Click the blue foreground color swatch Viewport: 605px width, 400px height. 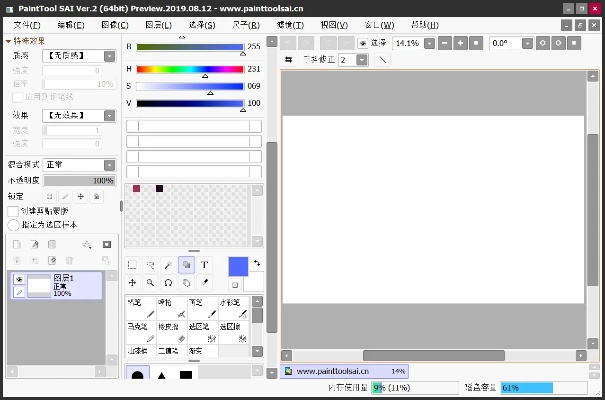point(238,266)
